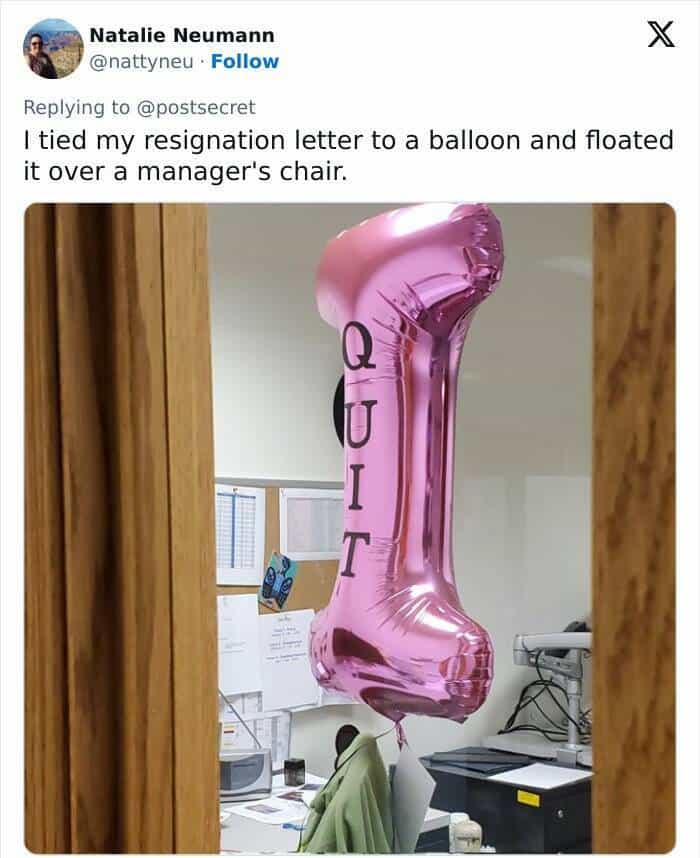The width and height of the screenshot is (700, 858).
Task: Open Natalie Neumann's profile avatar
Action: coord(53,49)
